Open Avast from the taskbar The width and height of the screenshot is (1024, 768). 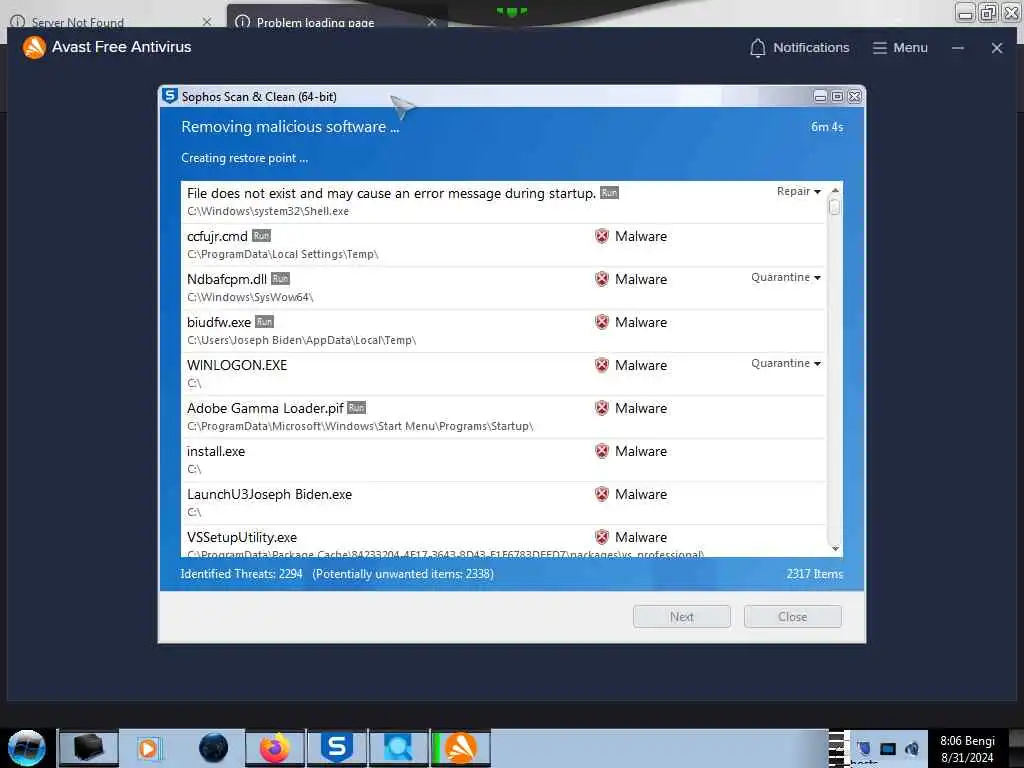pyautogui.click(x=461, y=748)
